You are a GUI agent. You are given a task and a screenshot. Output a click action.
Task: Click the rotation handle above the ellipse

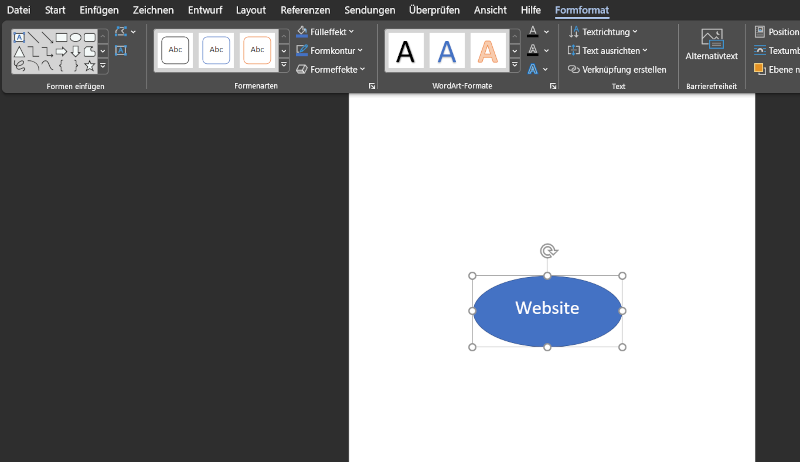click(547, 251)
